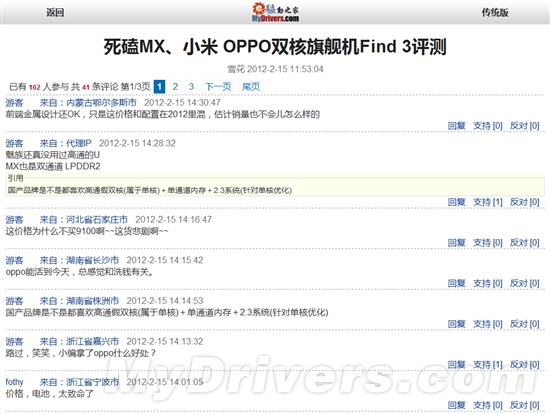The height and width of the screenshot is (414, 550).
Task: Jump to 尾页 last page
Action: coord(251,86)
